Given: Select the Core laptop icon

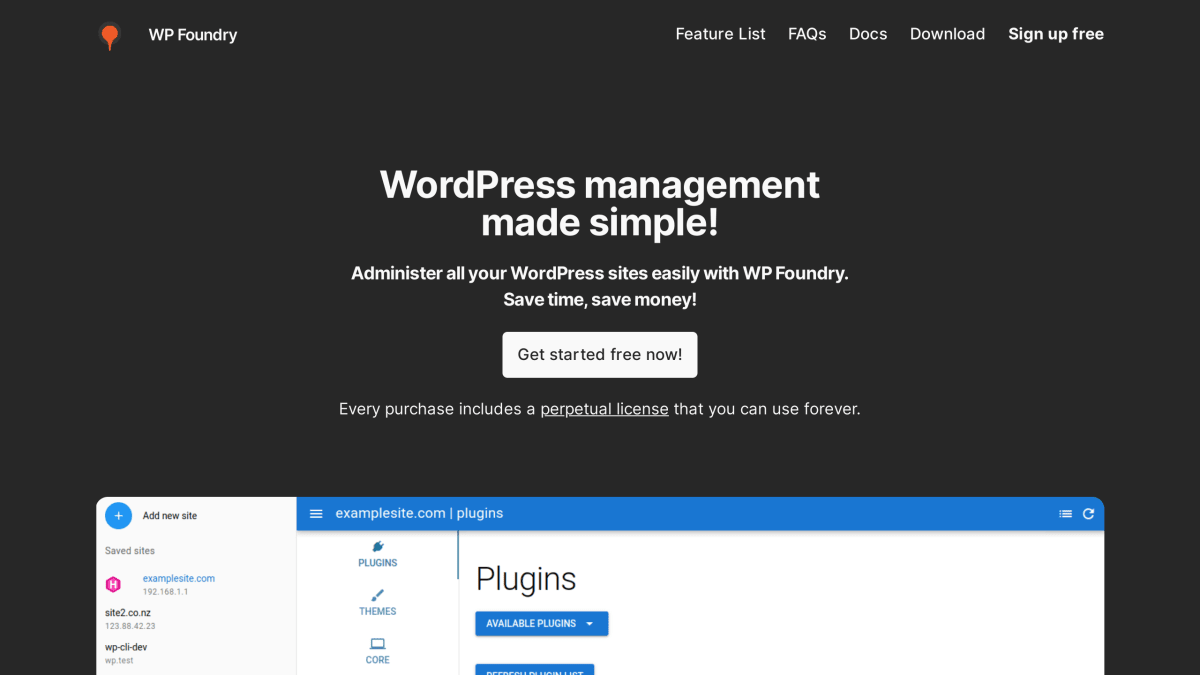Looking at the screenshot, I should click(x=378, y=644).
